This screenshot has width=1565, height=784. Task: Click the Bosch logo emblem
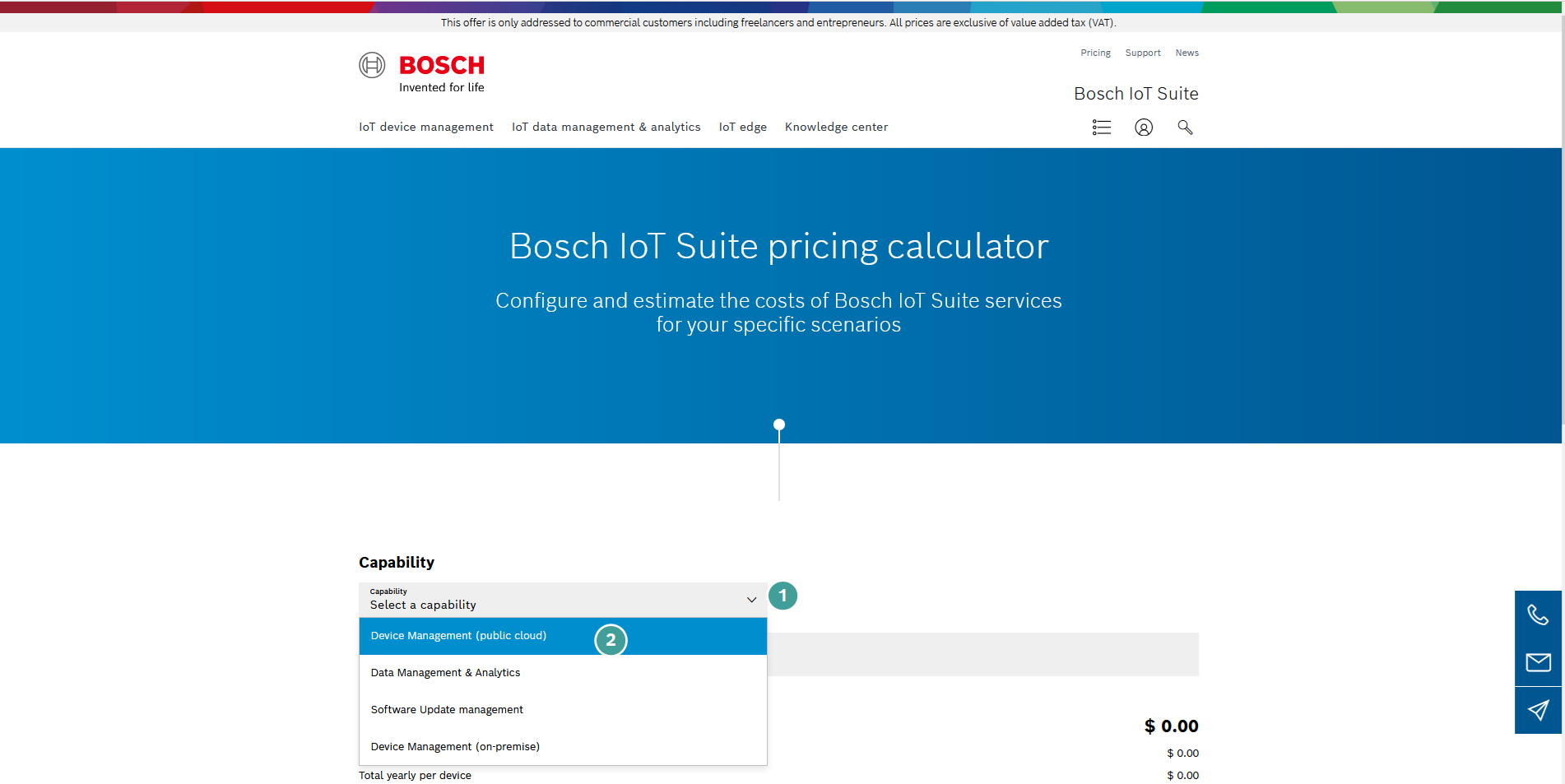click(x=372, y=65)
